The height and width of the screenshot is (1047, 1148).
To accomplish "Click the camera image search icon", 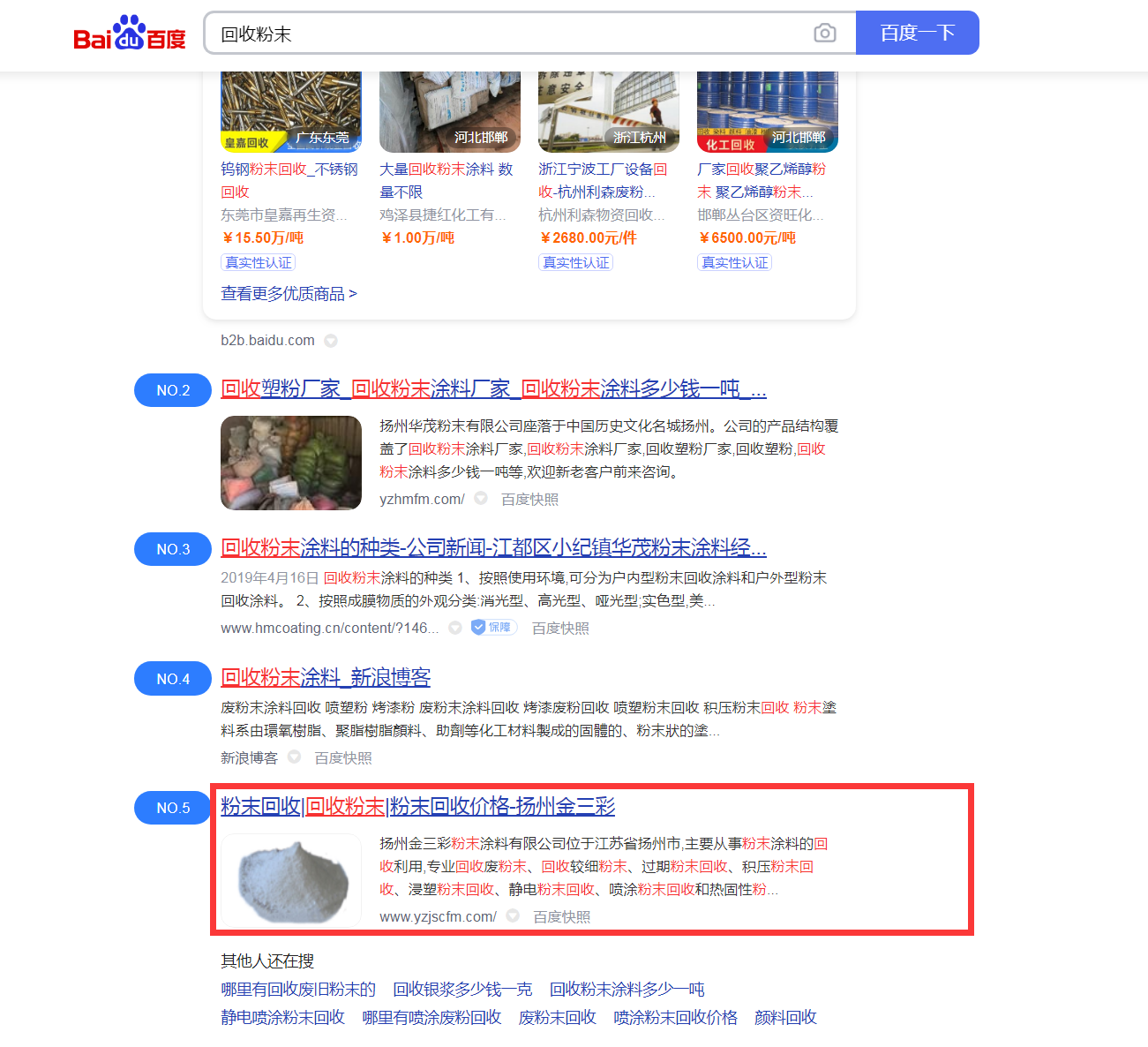I will tap(825, 34).
